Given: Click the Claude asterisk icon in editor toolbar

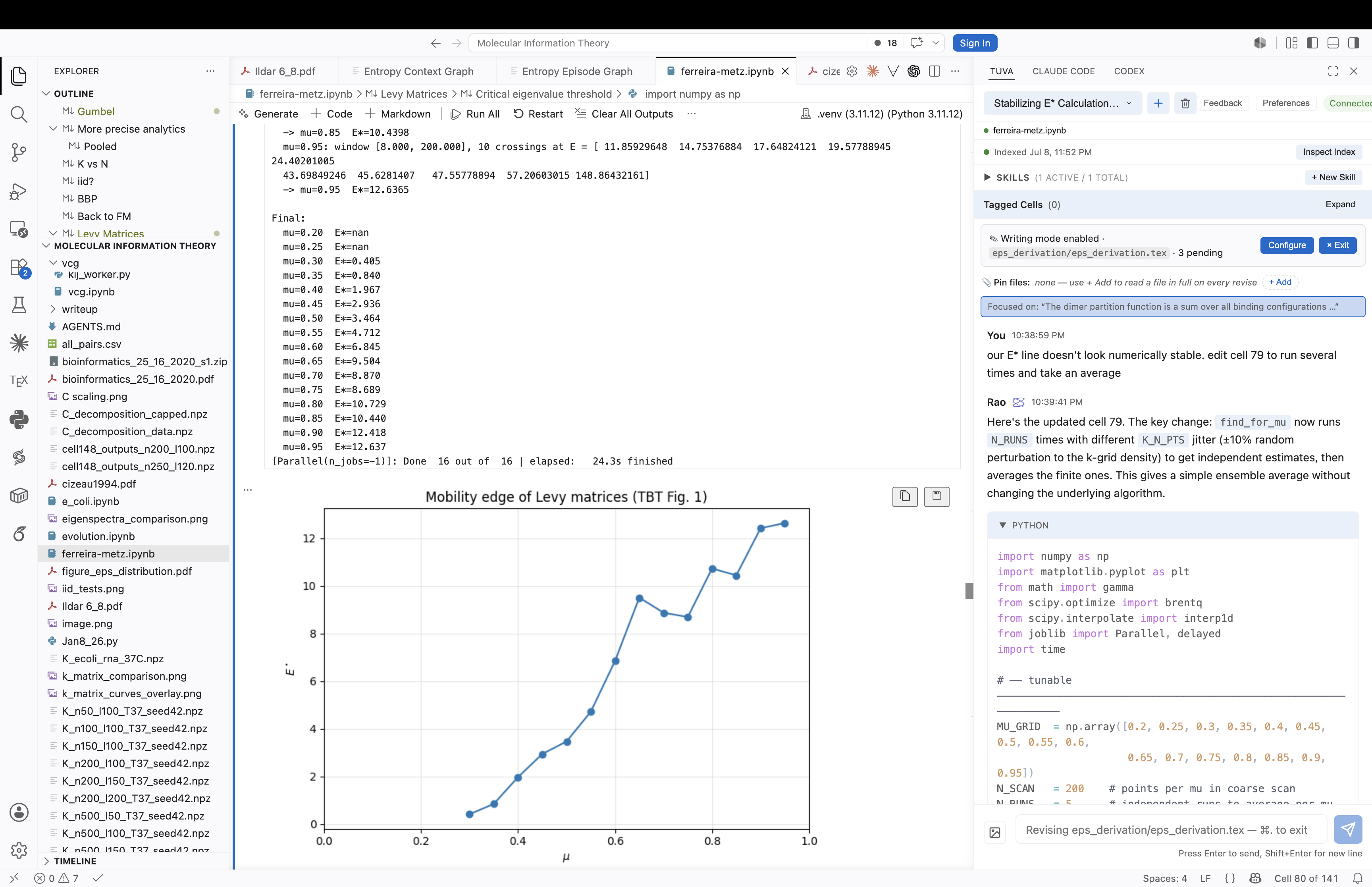Looking at the screenshot, I should 873,71.
